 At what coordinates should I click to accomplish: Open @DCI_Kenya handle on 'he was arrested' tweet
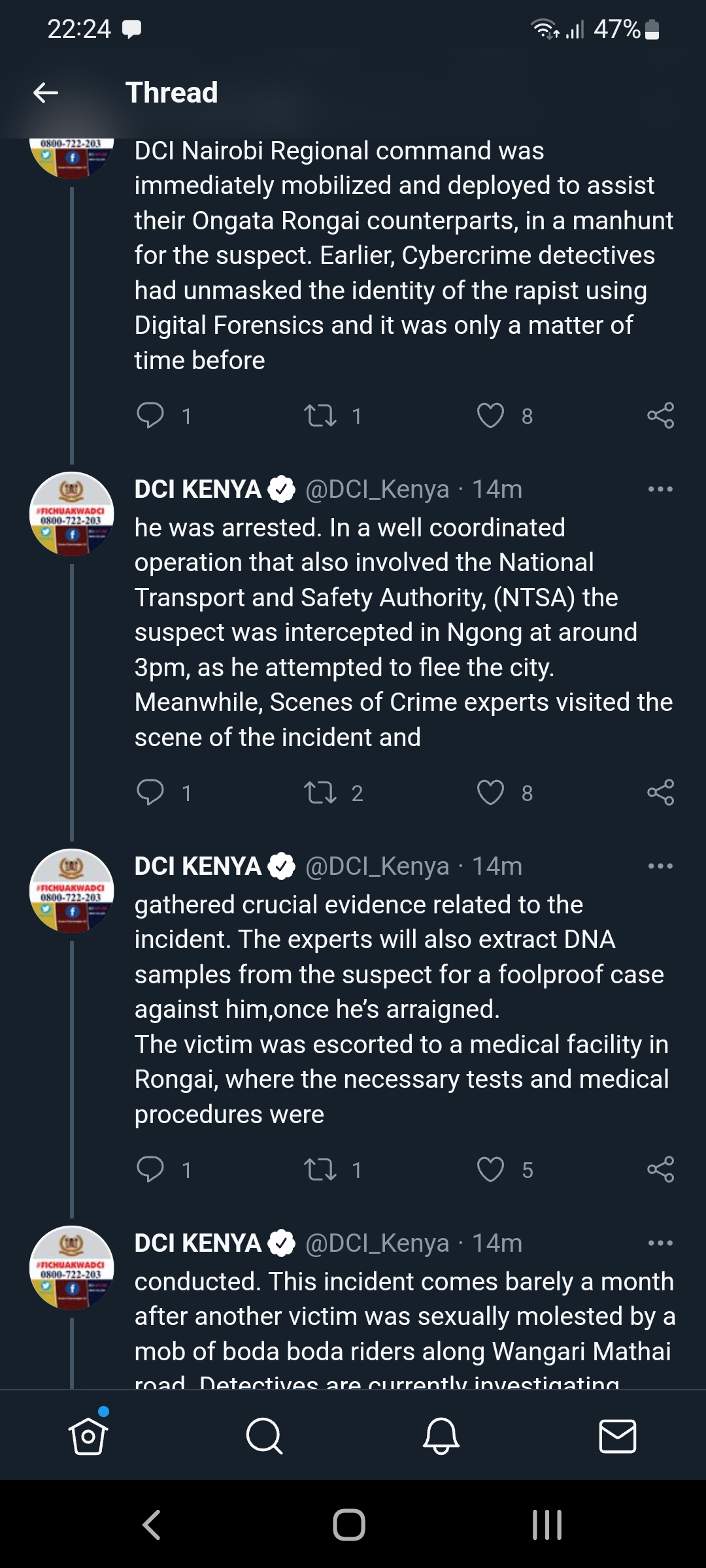[x=377, y=489]
